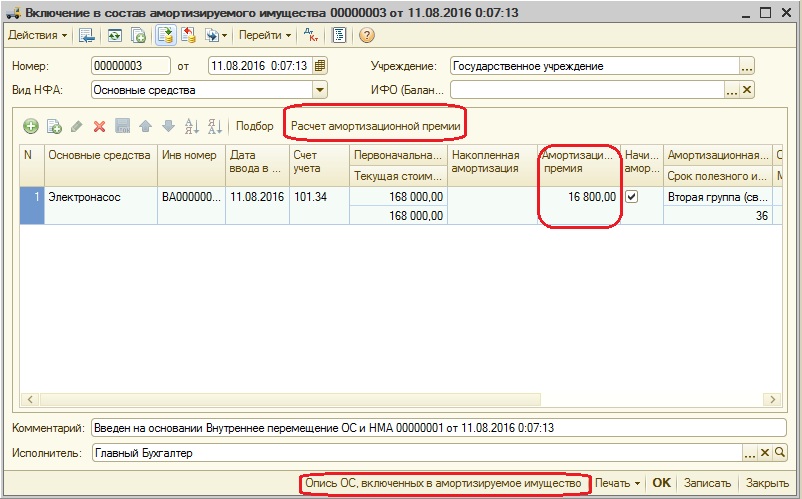Clear the ИФО field with X button
802x499 pixels.
tap(747, 90)
